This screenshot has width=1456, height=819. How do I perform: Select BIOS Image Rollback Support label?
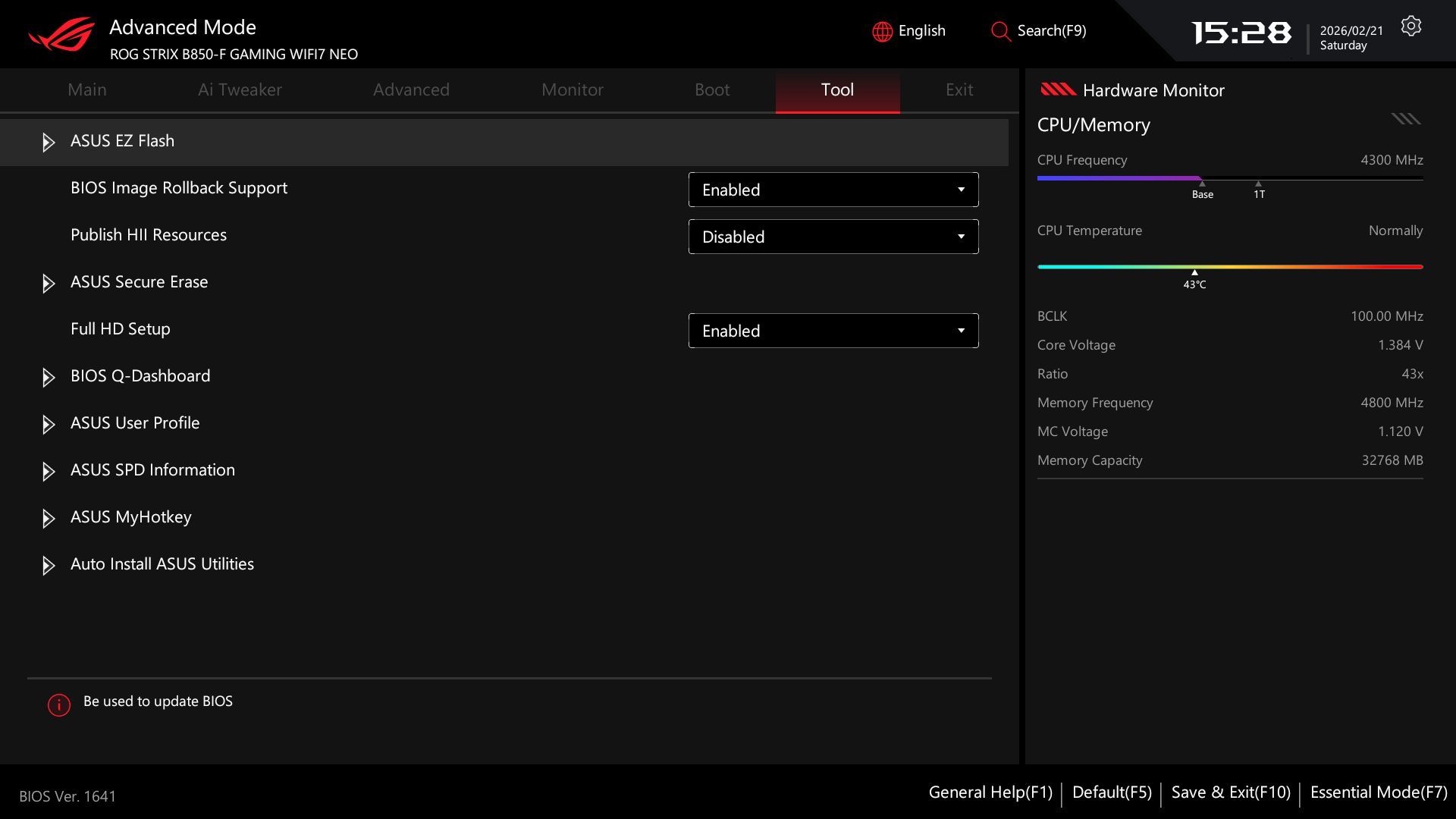pyautogui.click(x=179, y=188)
